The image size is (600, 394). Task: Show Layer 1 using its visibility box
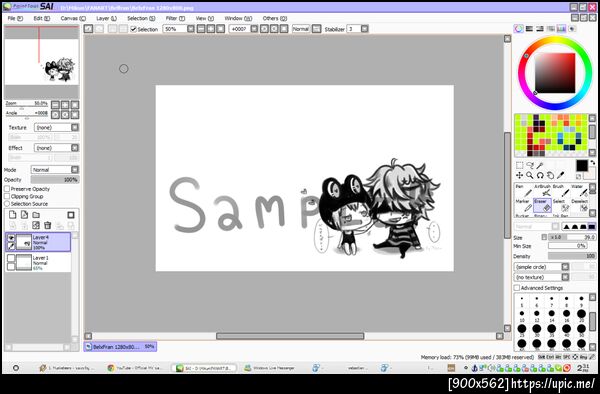pos(11,259)
